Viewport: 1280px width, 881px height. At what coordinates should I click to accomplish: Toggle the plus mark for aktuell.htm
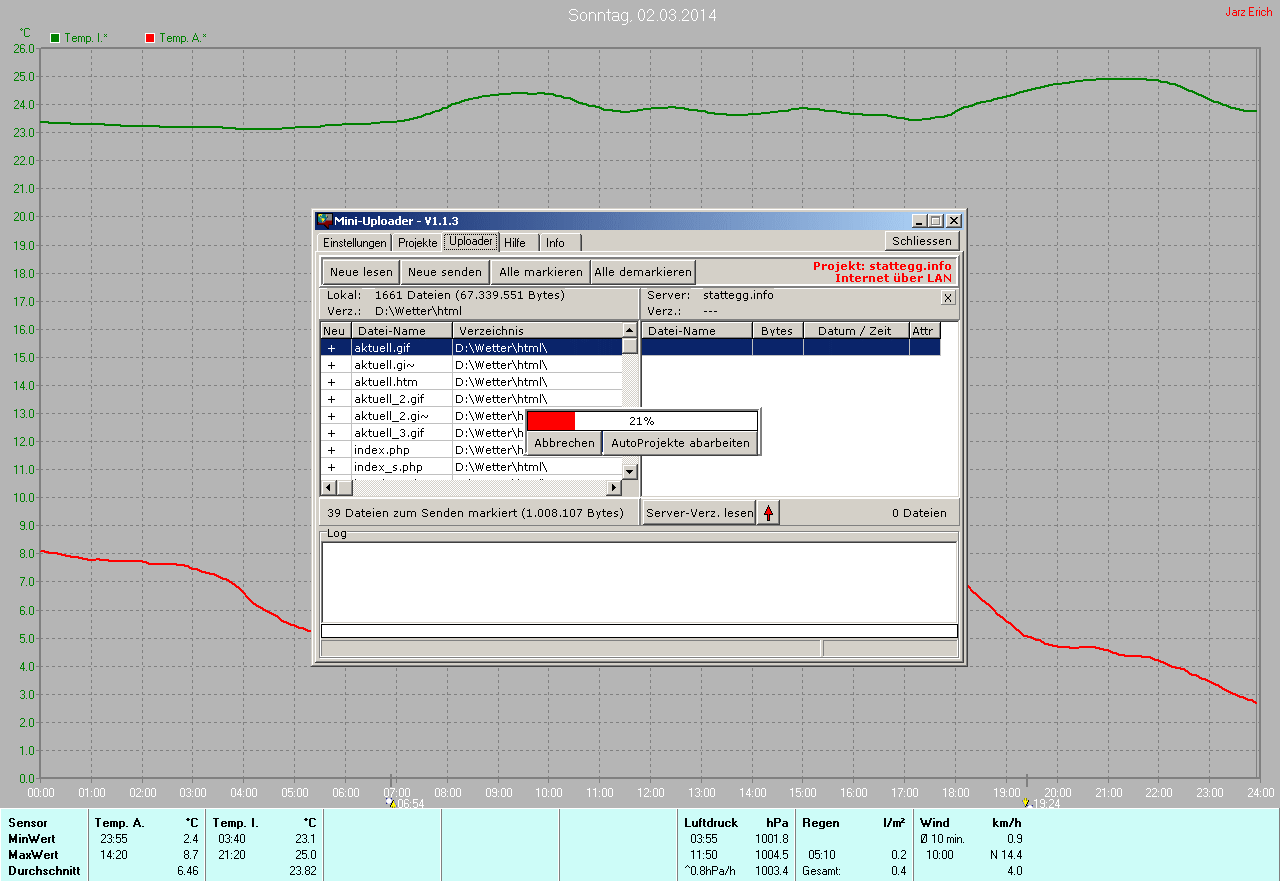coord(332,382)
